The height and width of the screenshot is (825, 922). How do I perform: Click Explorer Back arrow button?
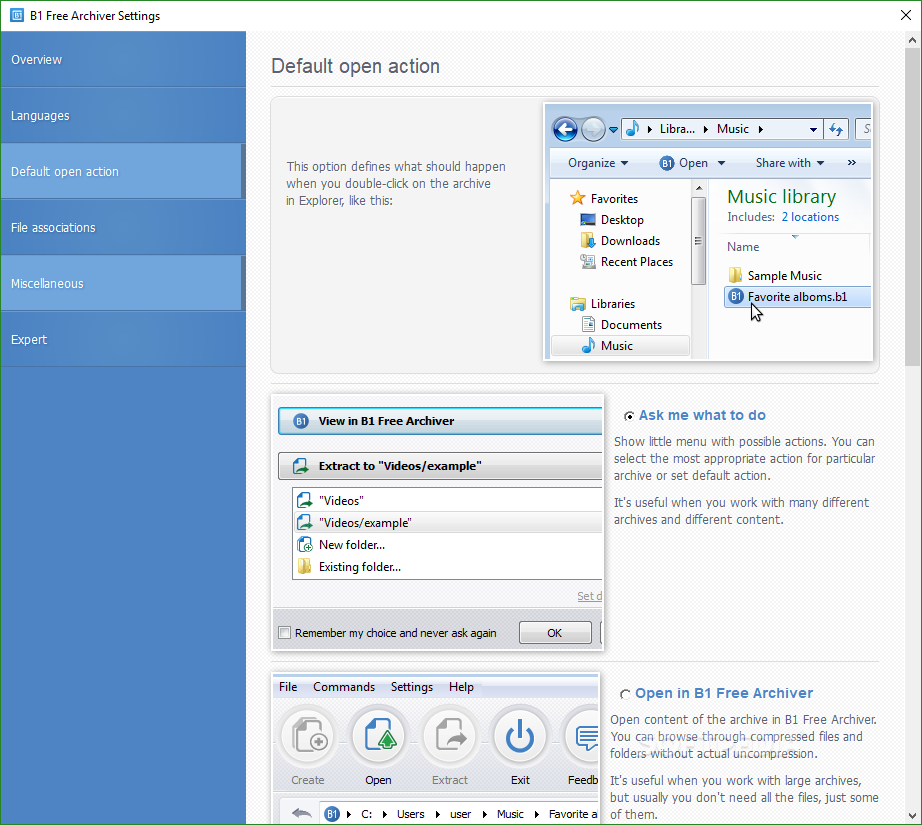(x=565, y=129)
